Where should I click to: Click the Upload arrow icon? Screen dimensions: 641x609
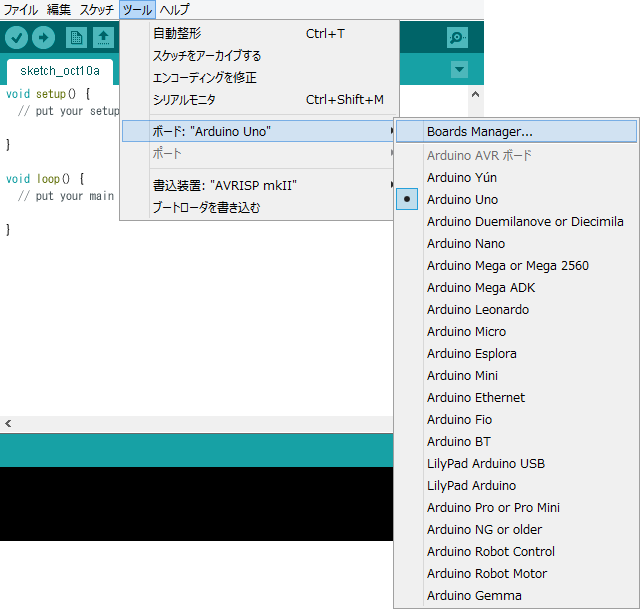tap(43, 38)
